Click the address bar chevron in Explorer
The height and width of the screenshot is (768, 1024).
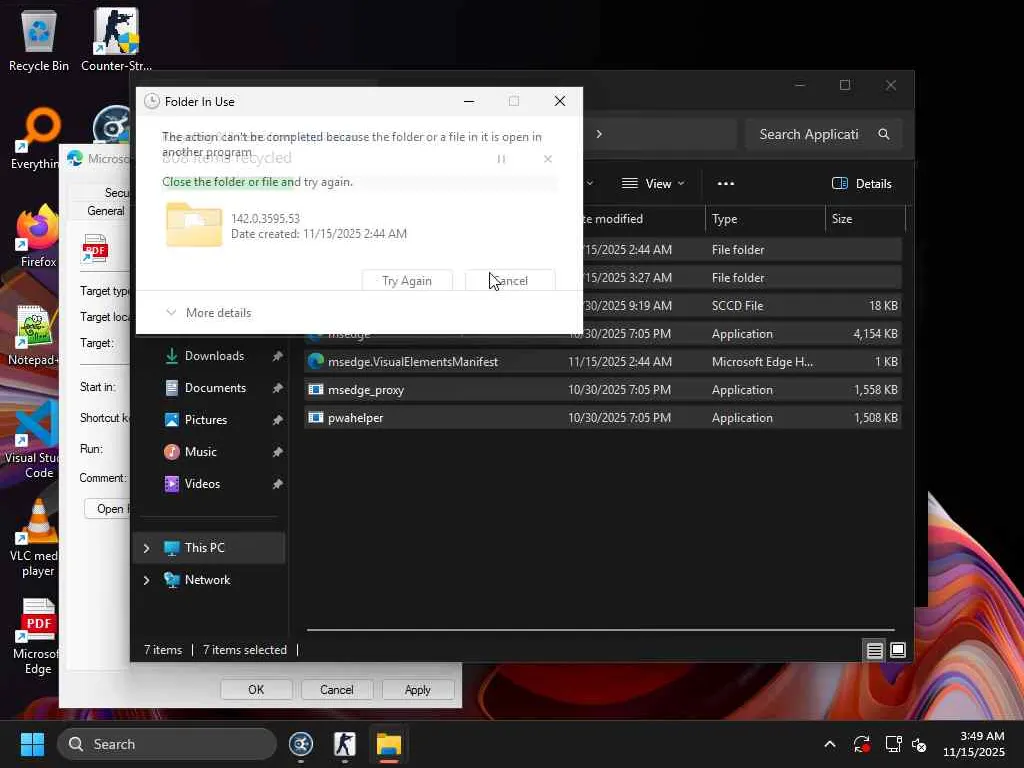(599, 135)
